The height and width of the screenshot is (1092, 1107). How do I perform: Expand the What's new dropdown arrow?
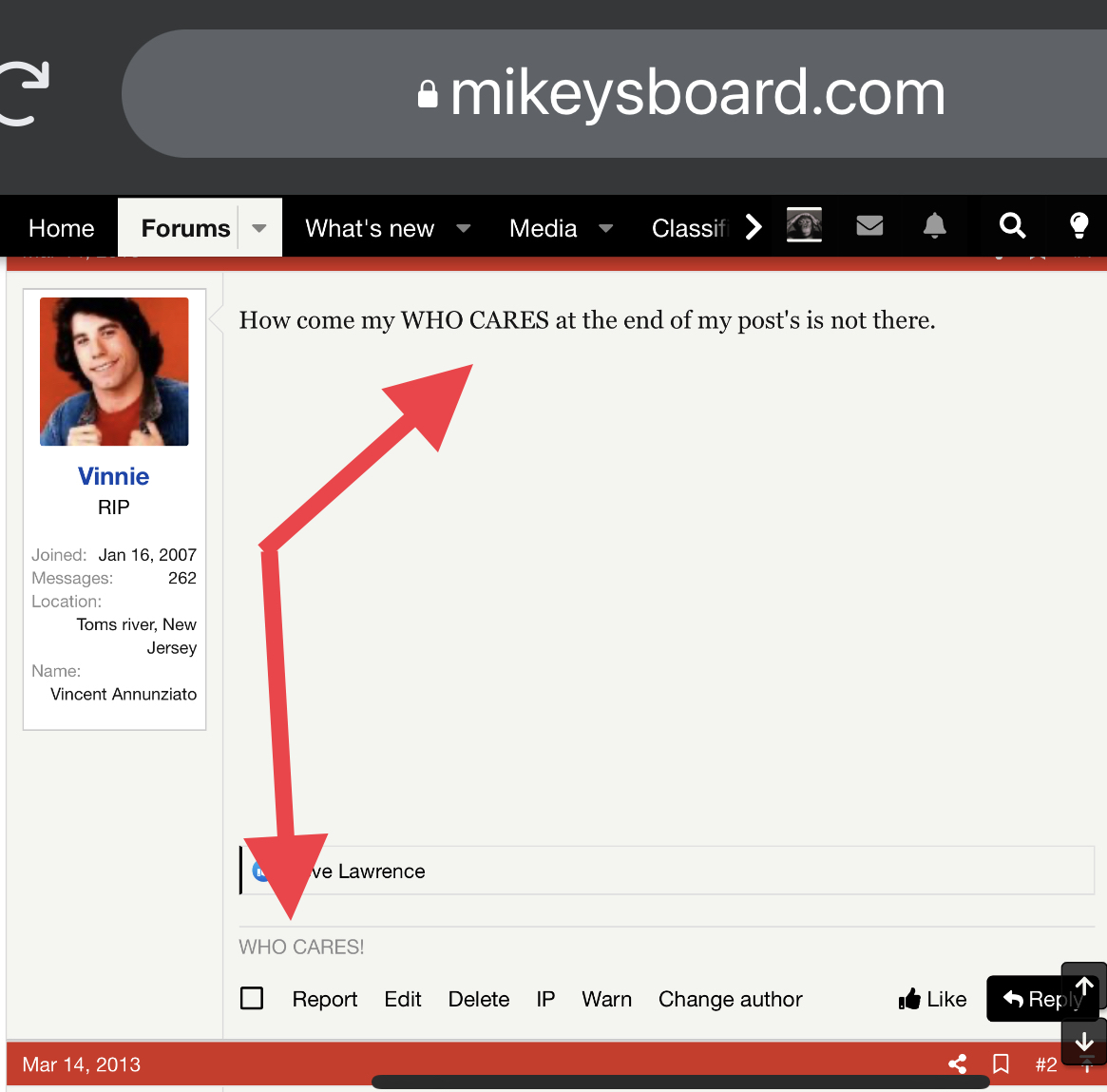point(464,228)
